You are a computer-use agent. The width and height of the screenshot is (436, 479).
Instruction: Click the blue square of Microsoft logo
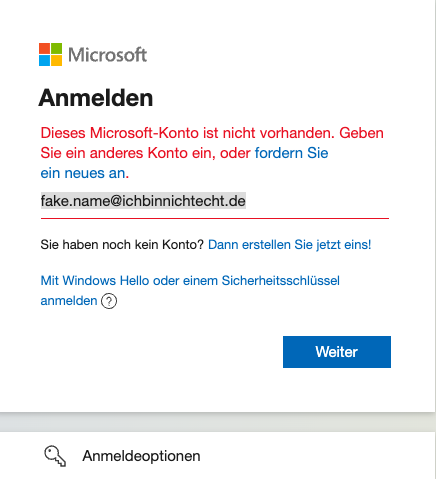(x=44, y=60)
